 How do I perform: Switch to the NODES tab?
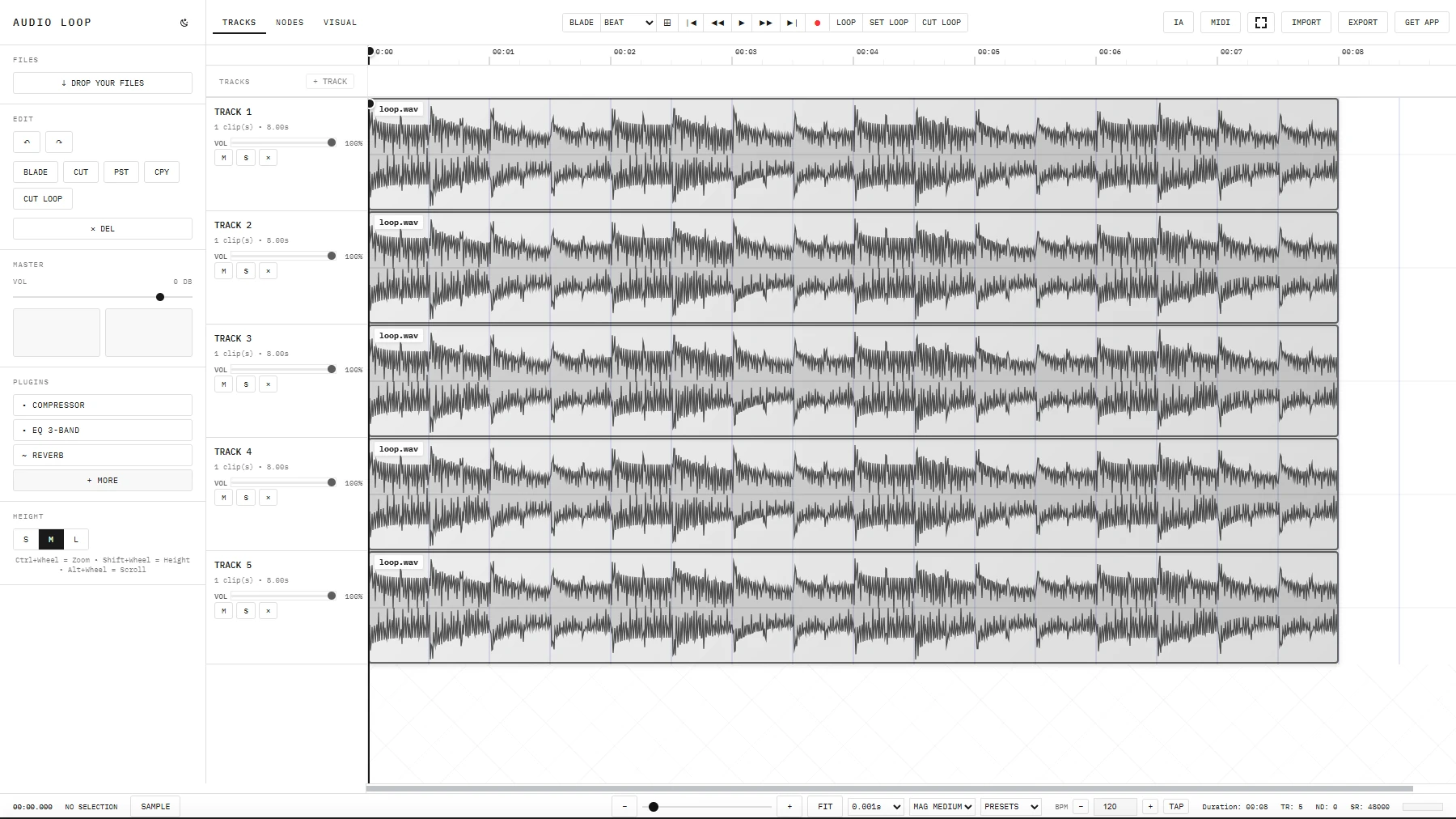290,23
